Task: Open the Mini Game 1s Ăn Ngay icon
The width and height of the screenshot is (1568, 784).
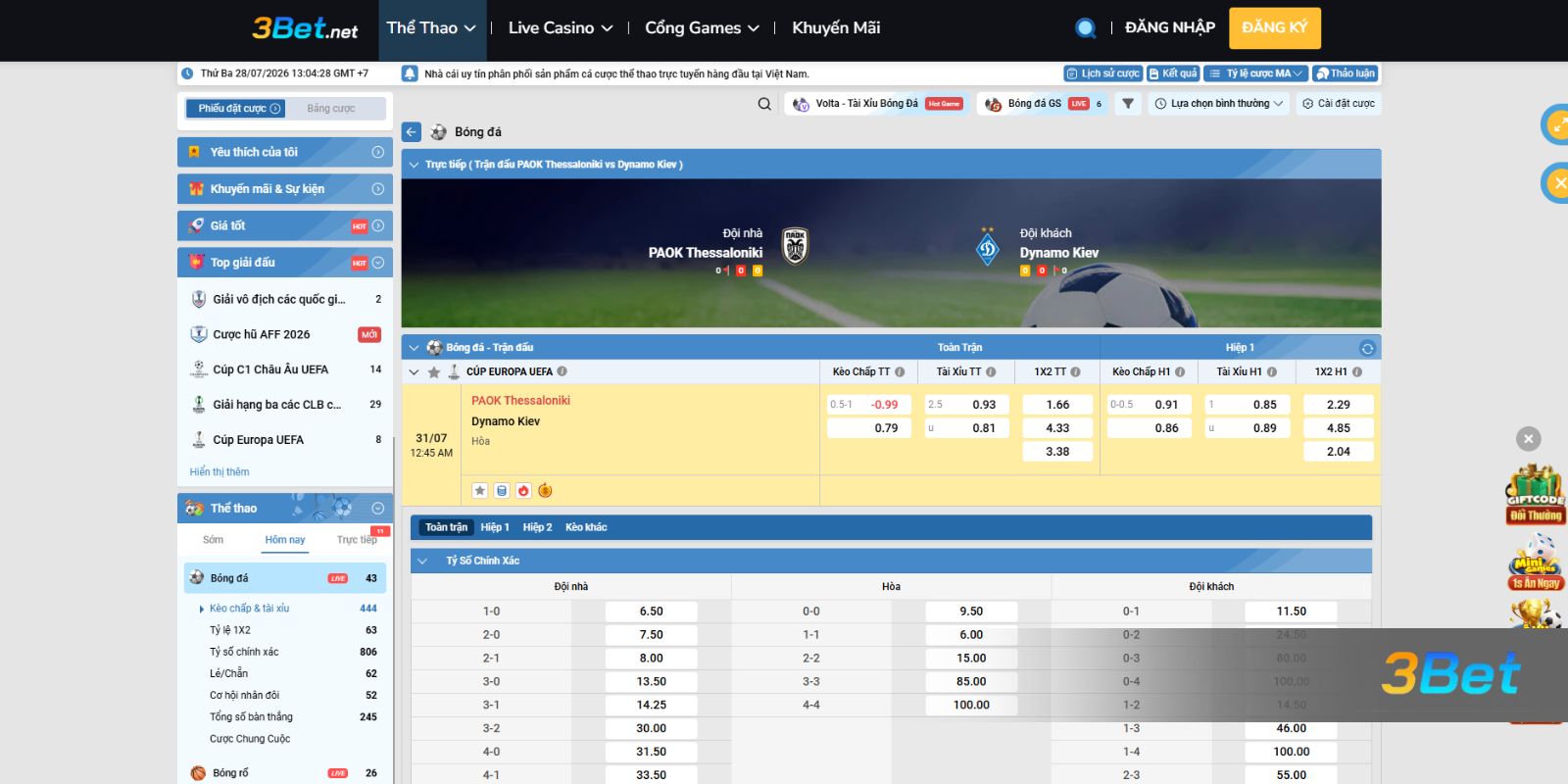Action: [x=1536, y=563]
